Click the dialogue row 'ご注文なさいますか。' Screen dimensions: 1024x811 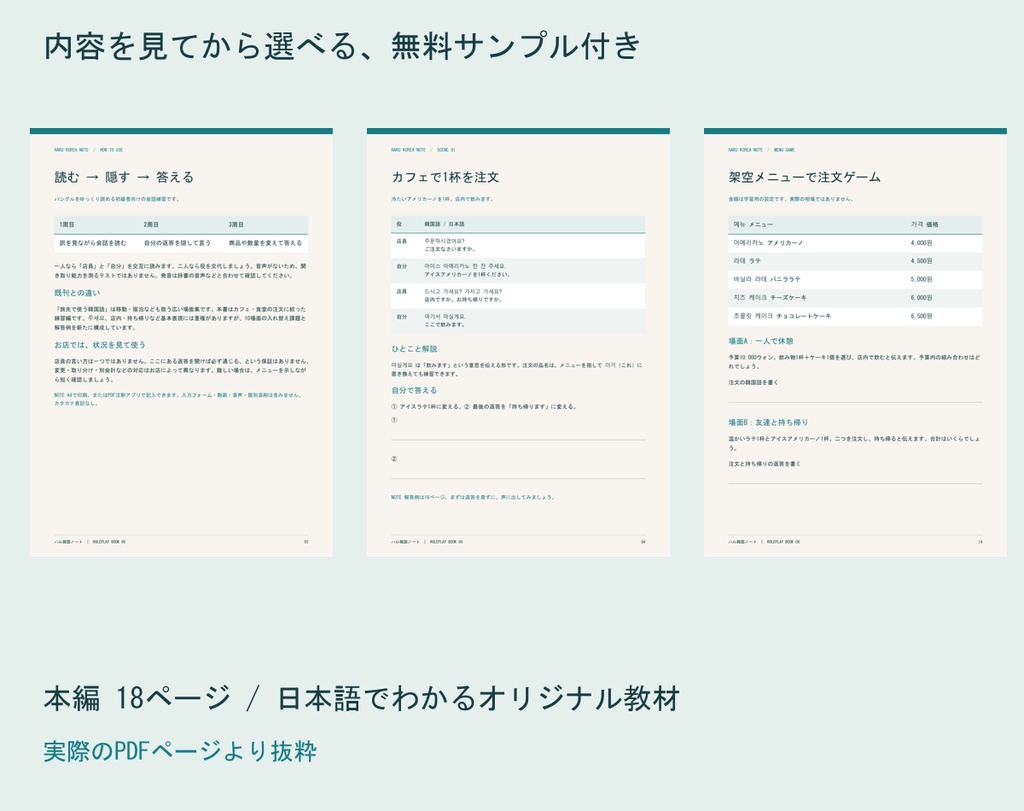[518, 246]
